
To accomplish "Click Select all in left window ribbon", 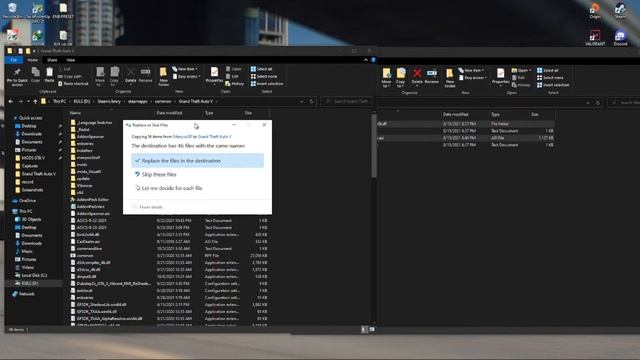I will (262, 69).
